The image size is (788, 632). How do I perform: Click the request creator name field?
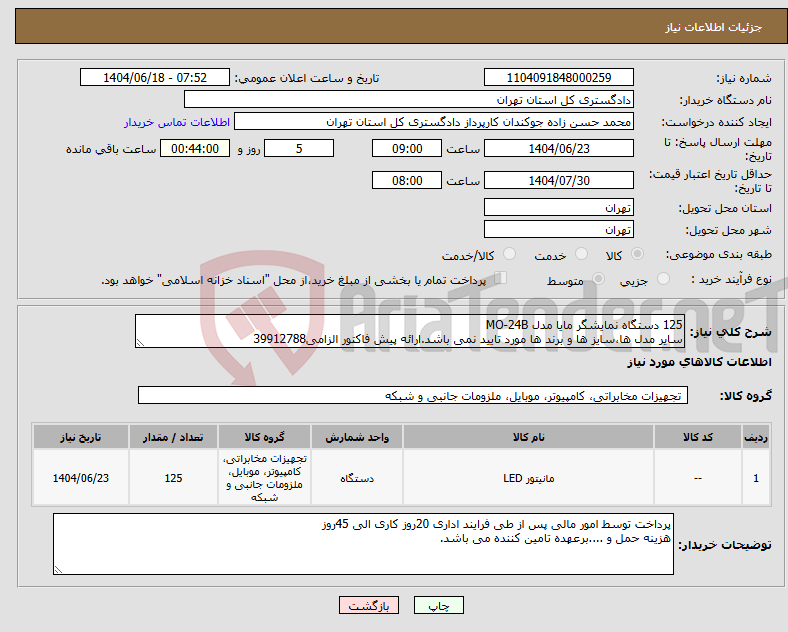pyautogui.click(x=434, y=122)
